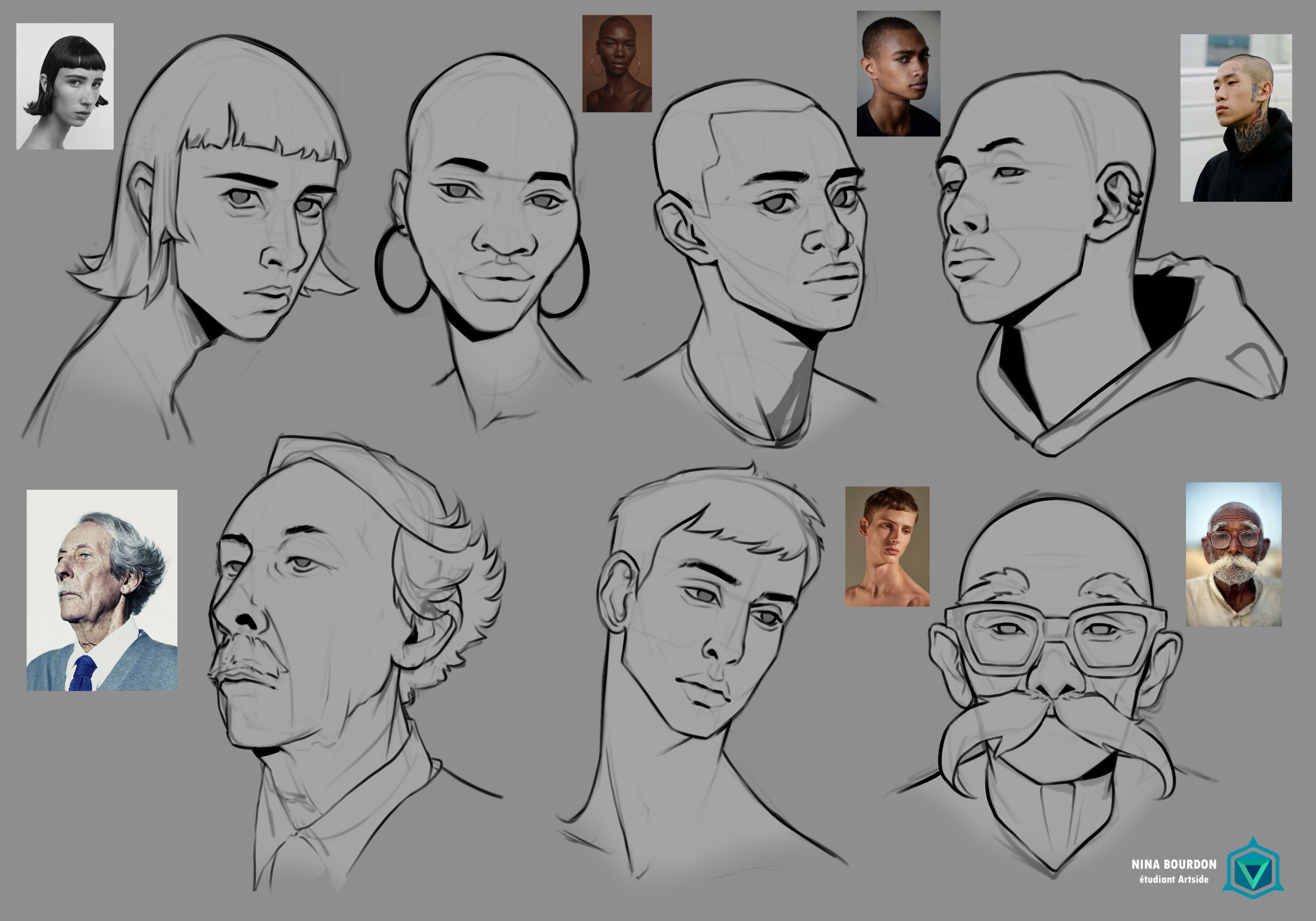Viewport: 1316px width, 921px height.
Task: Select the shirtless young man reference photo
Action: pyautogui.click(x=888, y=547)
